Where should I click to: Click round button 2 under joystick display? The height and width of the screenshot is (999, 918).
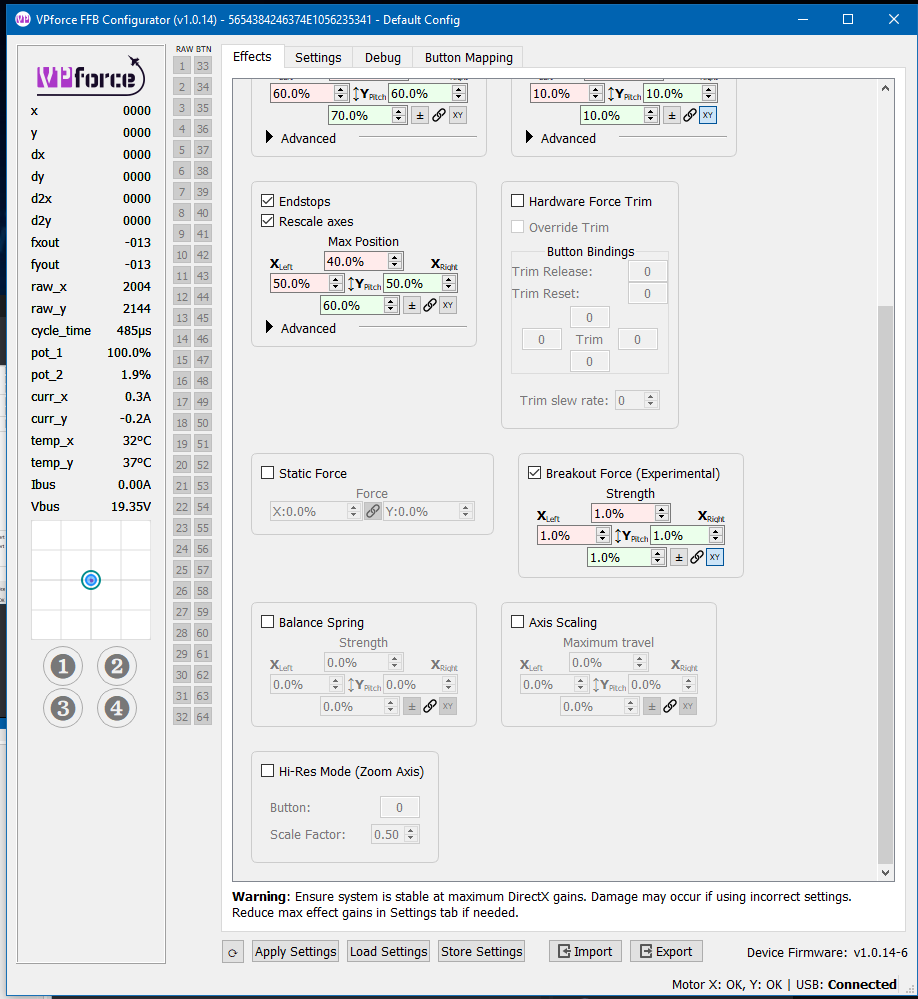[x=117, y=666]
